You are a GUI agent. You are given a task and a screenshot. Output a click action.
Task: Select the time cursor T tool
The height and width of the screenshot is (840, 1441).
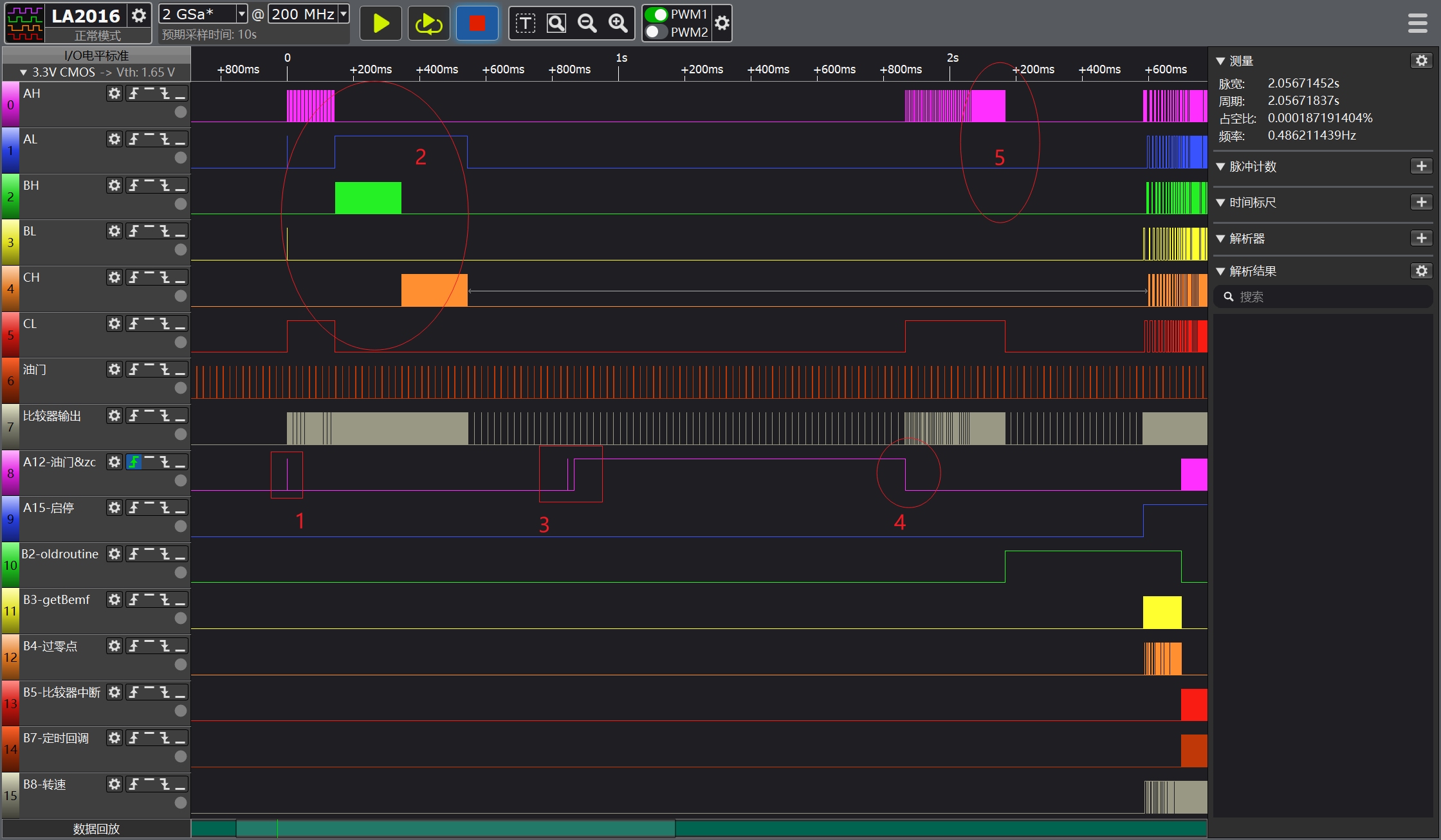click(x=525, y=24)
